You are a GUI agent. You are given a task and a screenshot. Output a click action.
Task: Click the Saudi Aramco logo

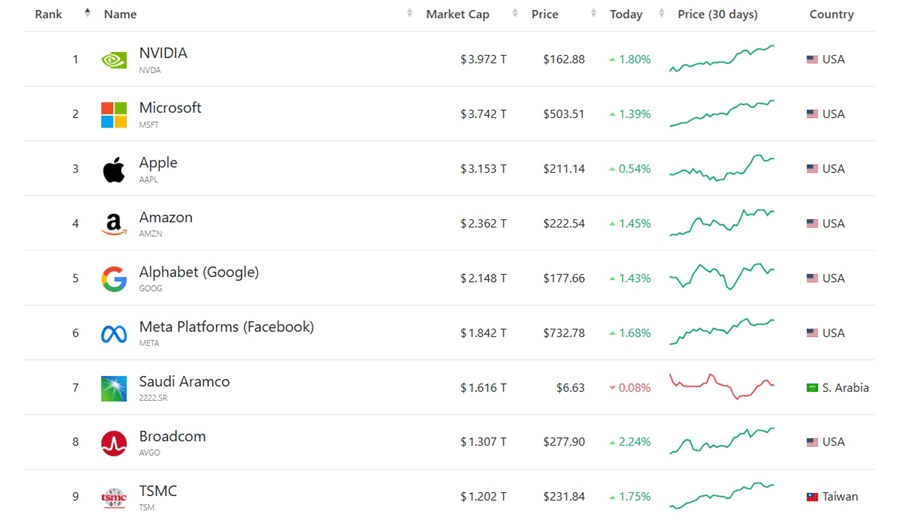coord(114,388)
